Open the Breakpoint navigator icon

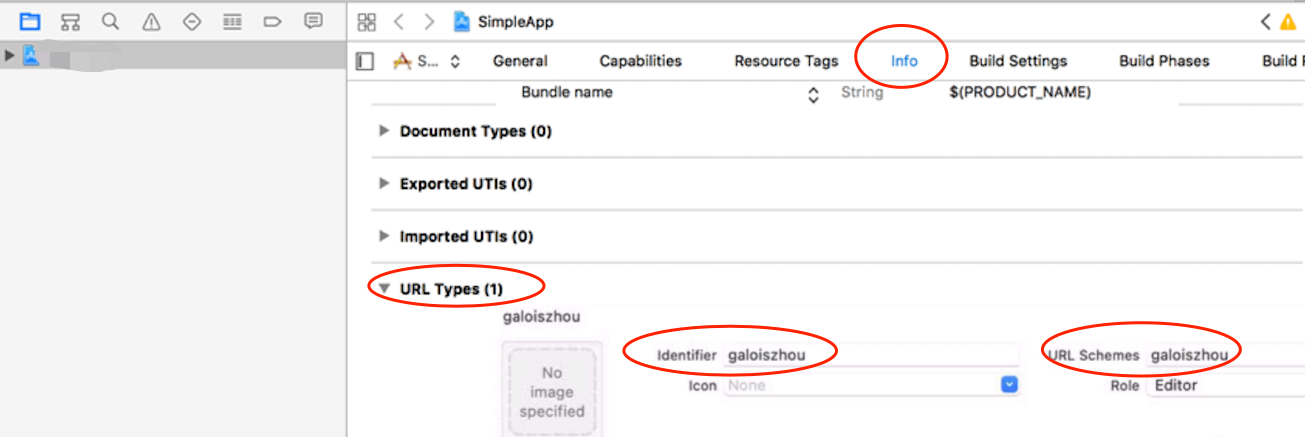tap(272, 21)
